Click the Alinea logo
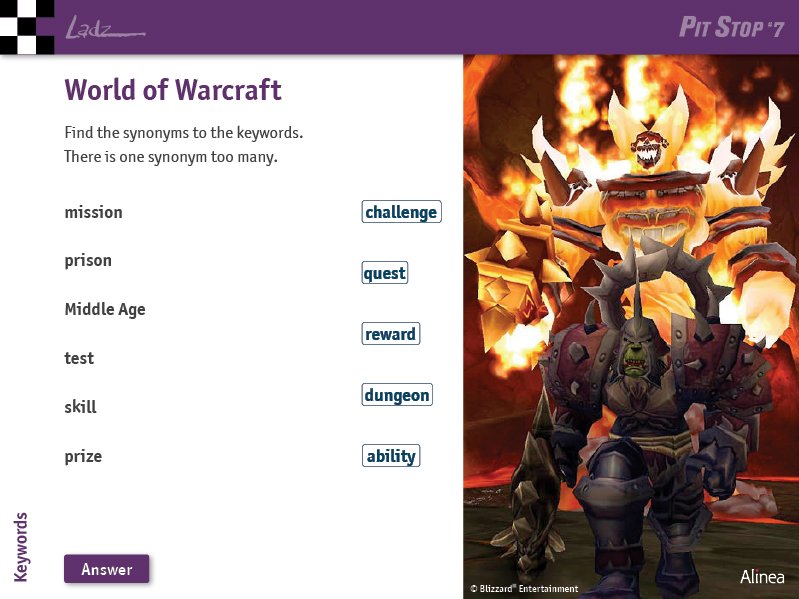 point(762,577)
